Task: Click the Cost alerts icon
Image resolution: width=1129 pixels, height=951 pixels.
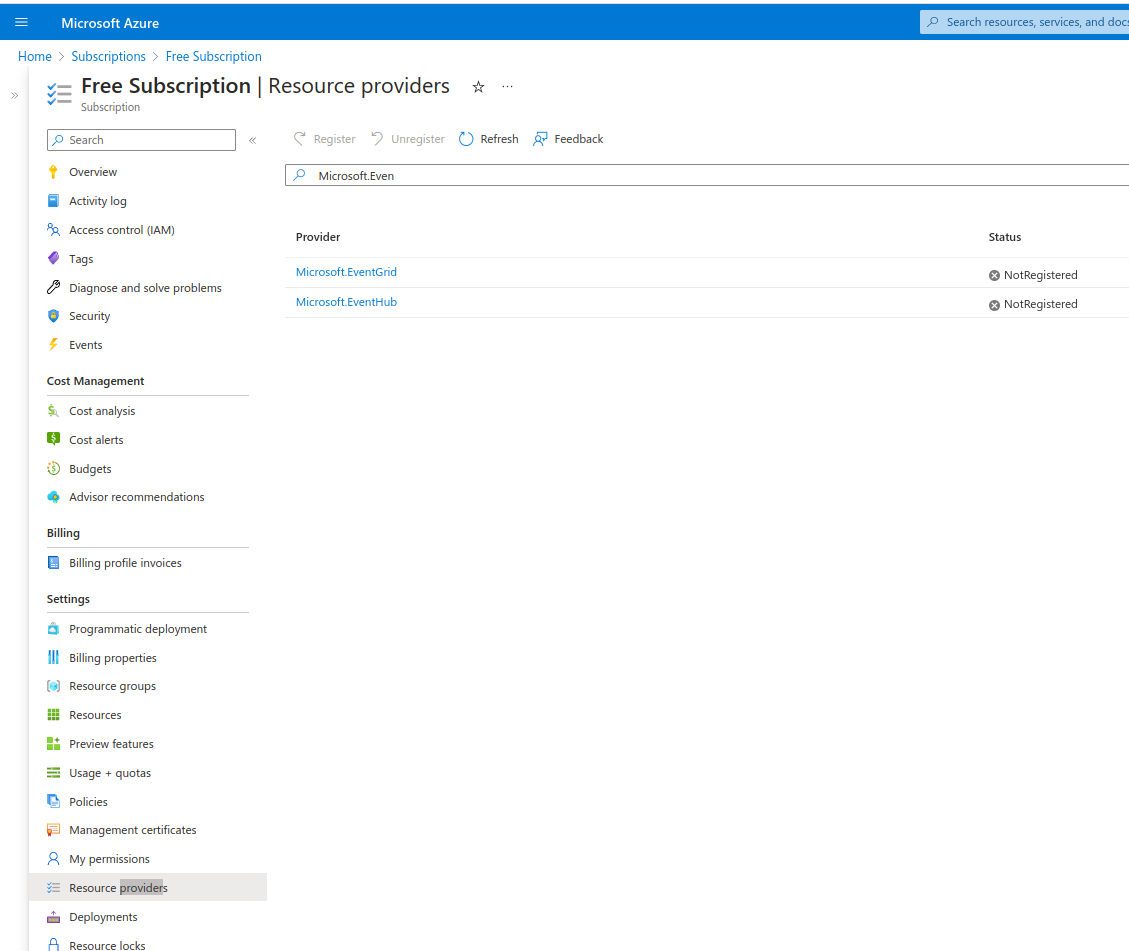Action: coord(53,439)
